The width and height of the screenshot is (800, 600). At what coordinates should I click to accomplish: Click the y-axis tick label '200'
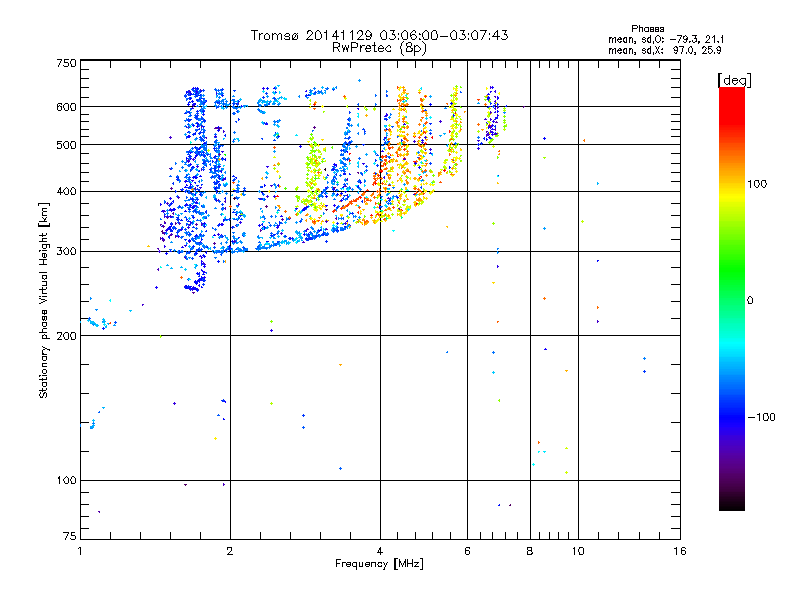[x=66, y=336]
